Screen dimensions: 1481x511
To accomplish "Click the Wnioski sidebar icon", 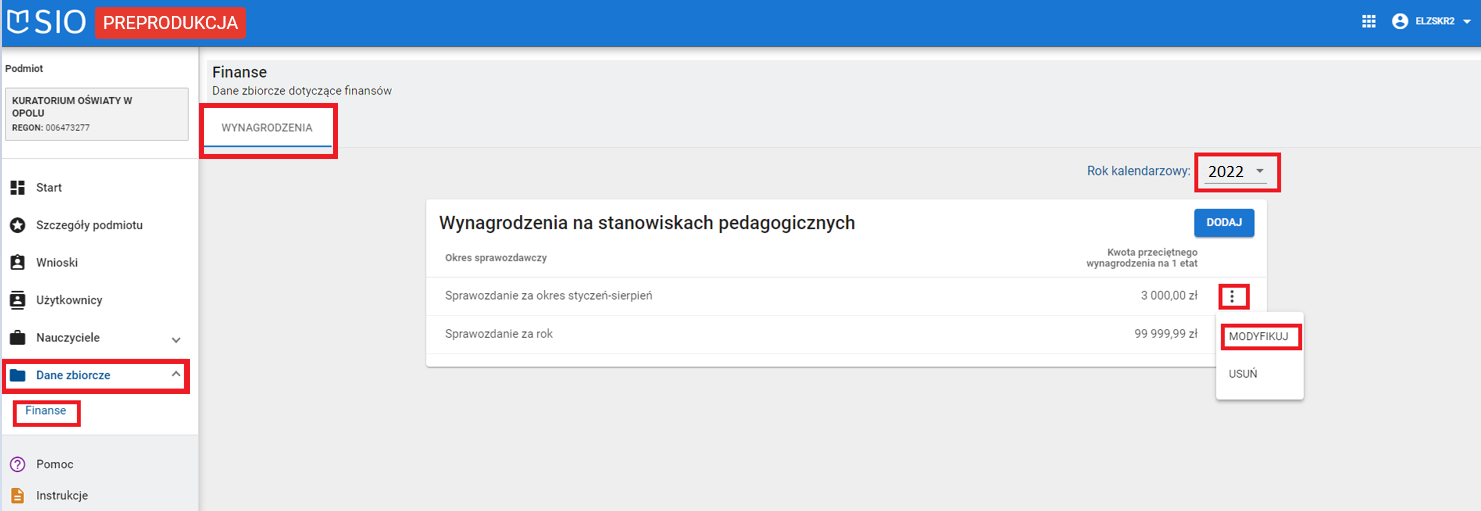I will coord(17,263).
